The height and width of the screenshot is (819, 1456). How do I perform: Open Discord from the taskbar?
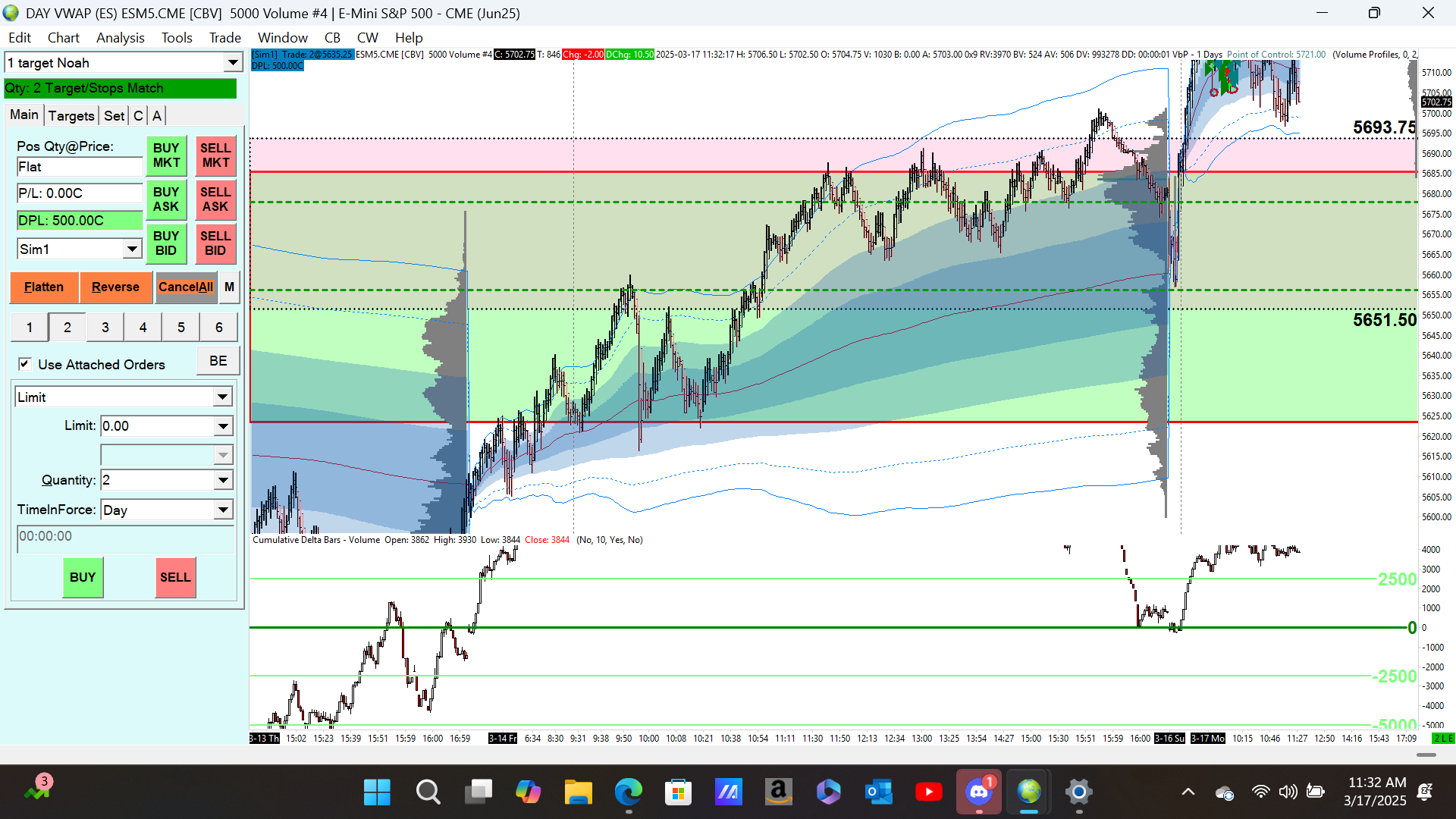point(978,792)
